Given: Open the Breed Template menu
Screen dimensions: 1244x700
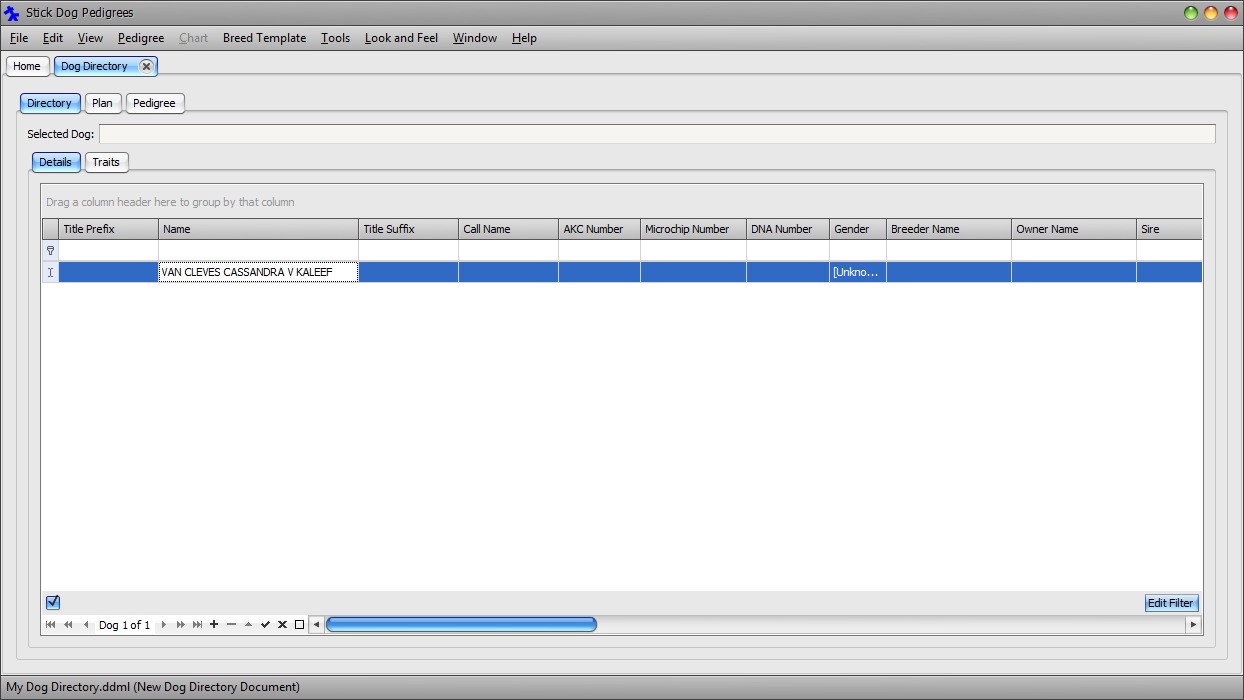Looking at the screenshot, I should [x=264, y=38].
